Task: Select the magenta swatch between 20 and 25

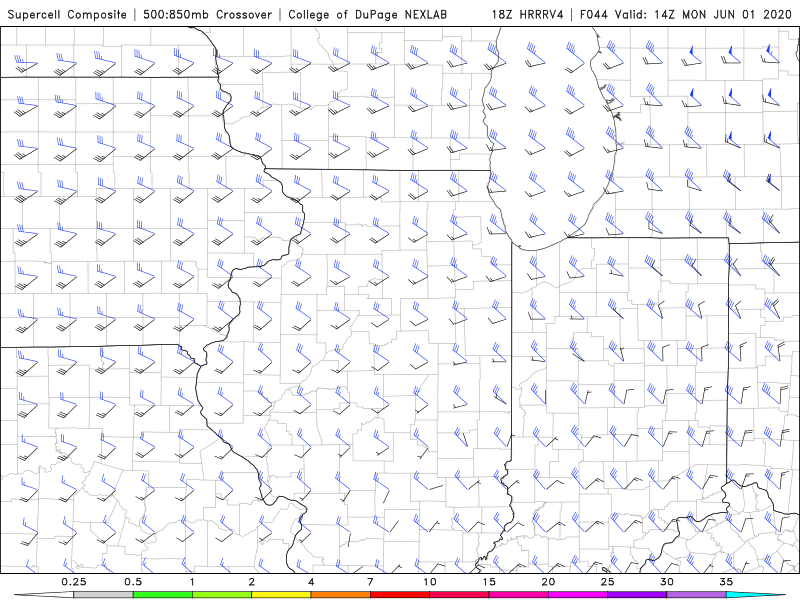Action: pyautogui.click(x=578, y=595)
